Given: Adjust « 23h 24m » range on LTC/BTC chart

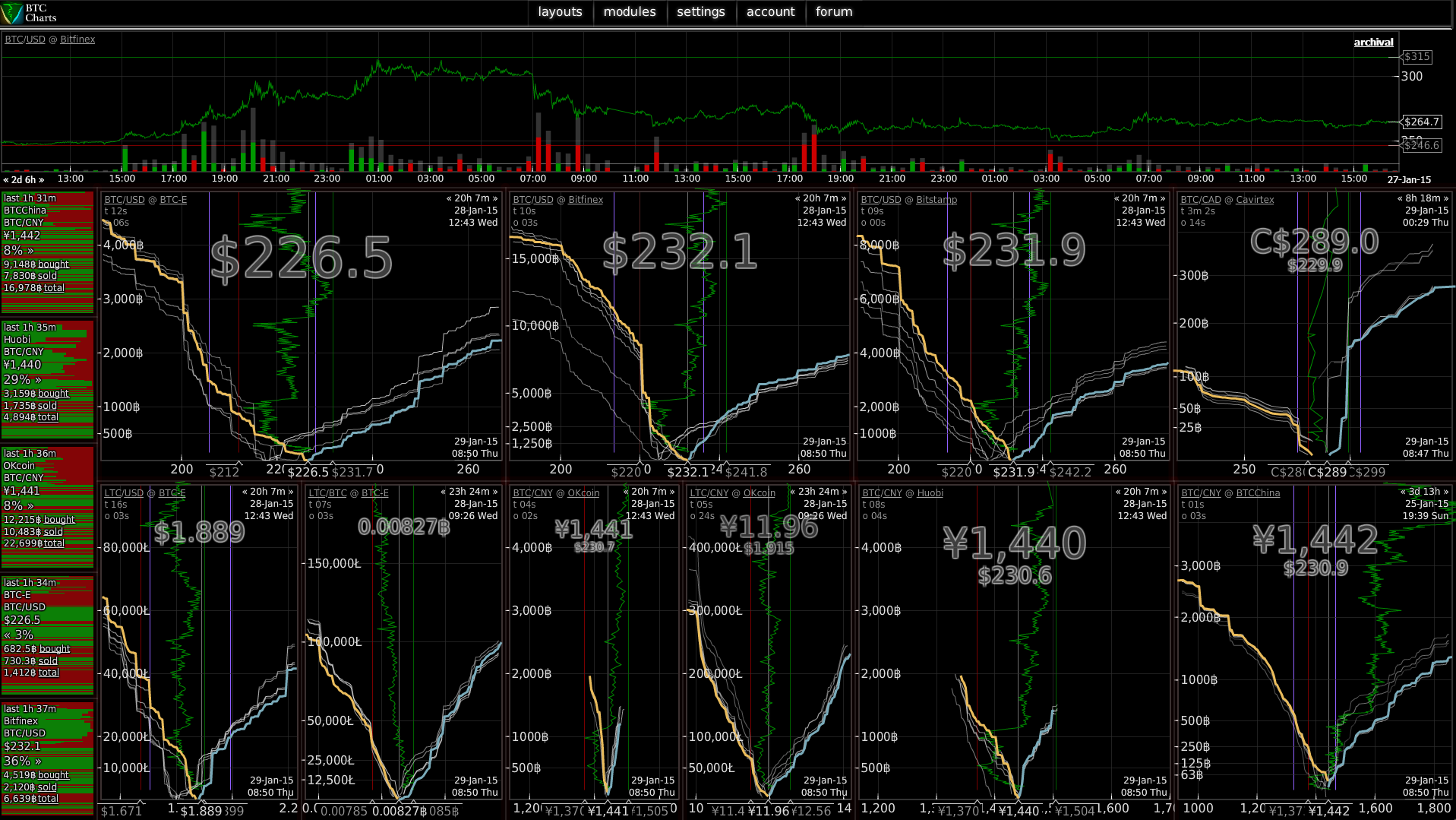Looking at the screenshot, I should click(x=469, y=492).
